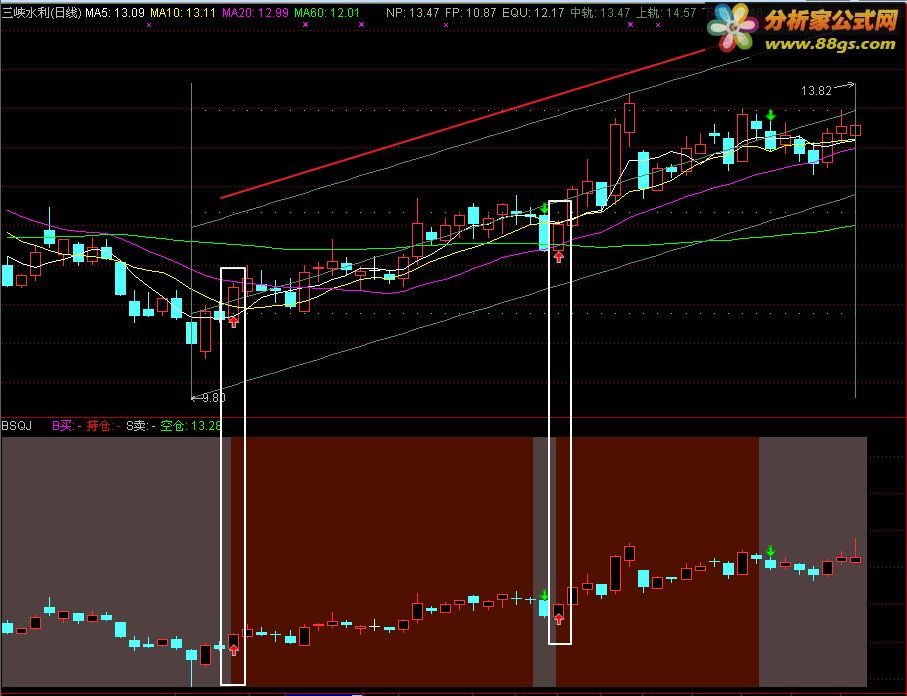Screen dimensions: 907x696
Task: Click the FP: 10.87 value
Action: click(470, 12)
